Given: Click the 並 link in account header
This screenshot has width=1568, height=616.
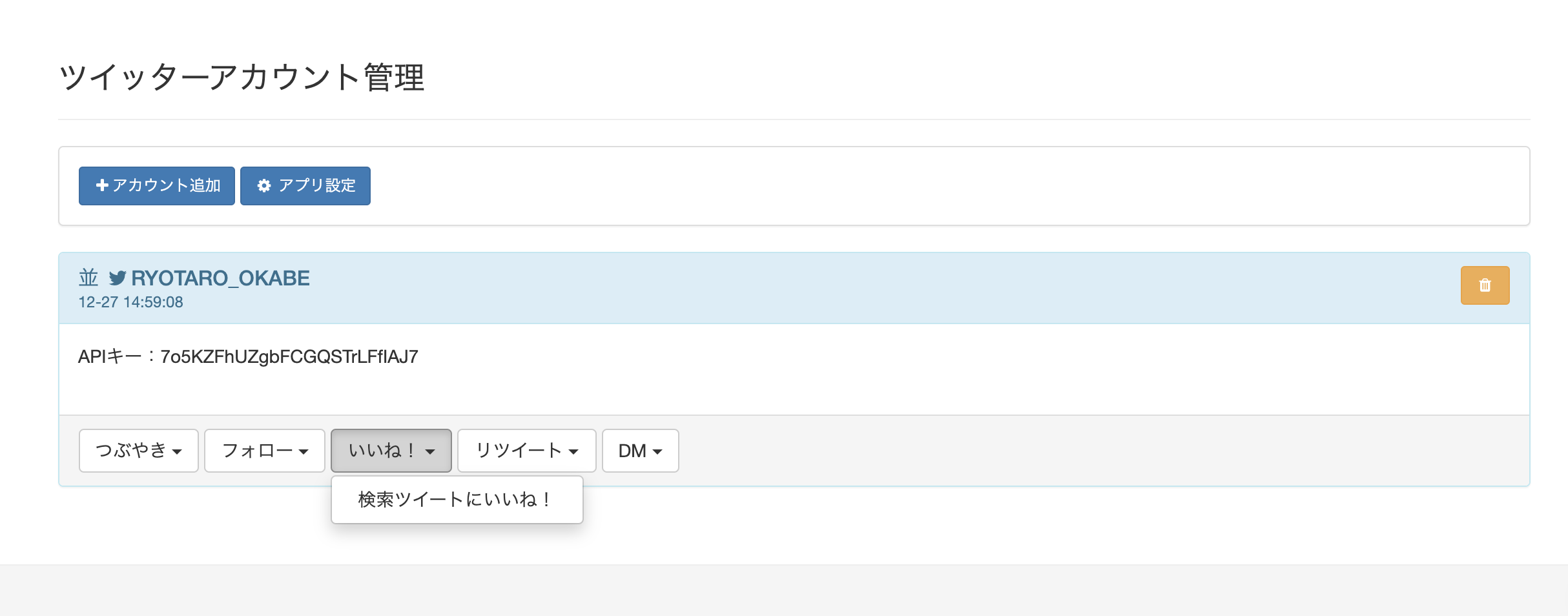Looking at the screenshot, I should coord(88,278).
